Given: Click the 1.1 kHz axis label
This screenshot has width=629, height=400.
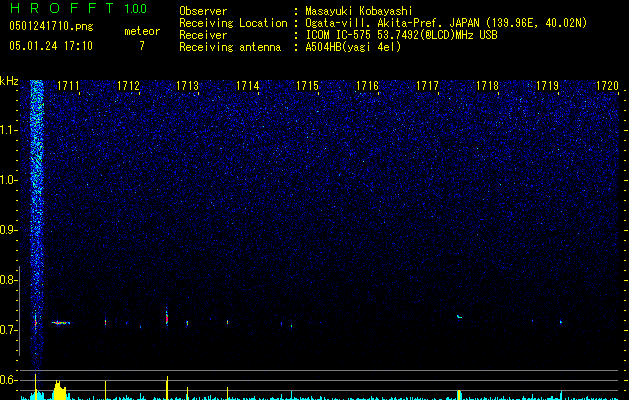Looking at the screenshot, I should click(x=8, y=130).
